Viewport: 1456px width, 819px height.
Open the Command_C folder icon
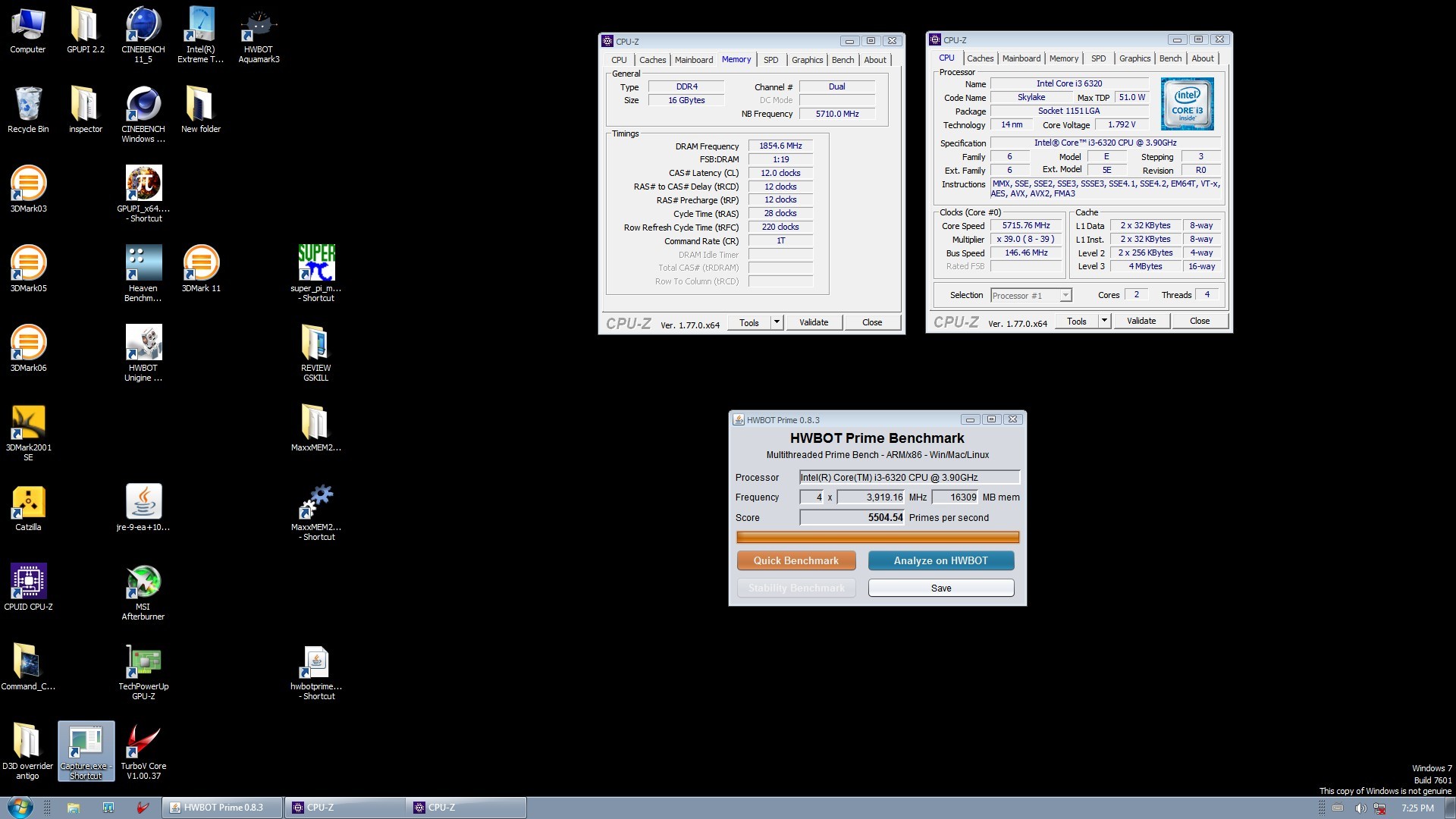28,667
